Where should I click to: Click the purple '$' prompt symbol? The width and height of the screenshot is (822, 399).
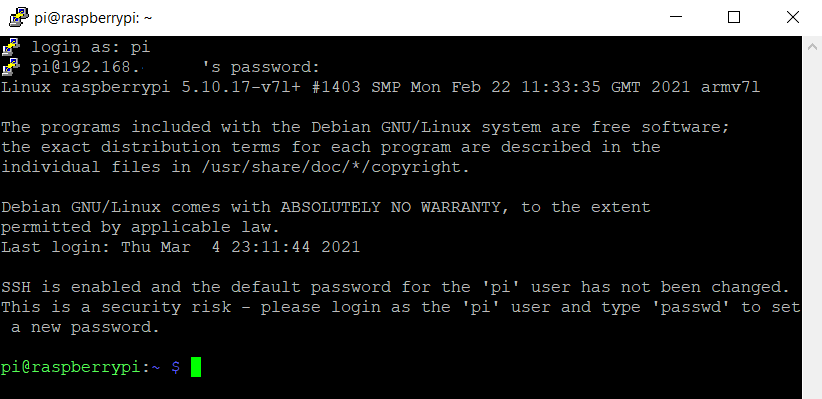click(176, 368)
